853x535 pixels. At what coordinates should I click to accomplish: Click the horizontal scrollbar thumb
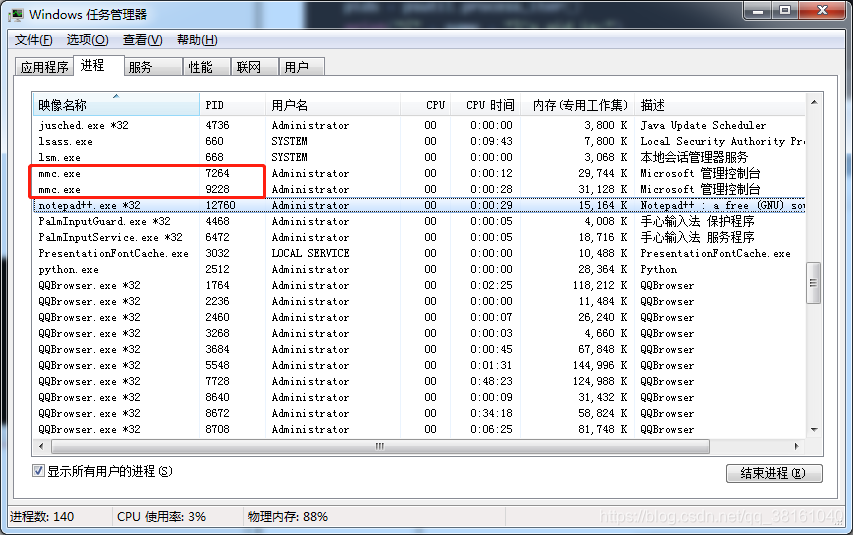tap(380, 446)
